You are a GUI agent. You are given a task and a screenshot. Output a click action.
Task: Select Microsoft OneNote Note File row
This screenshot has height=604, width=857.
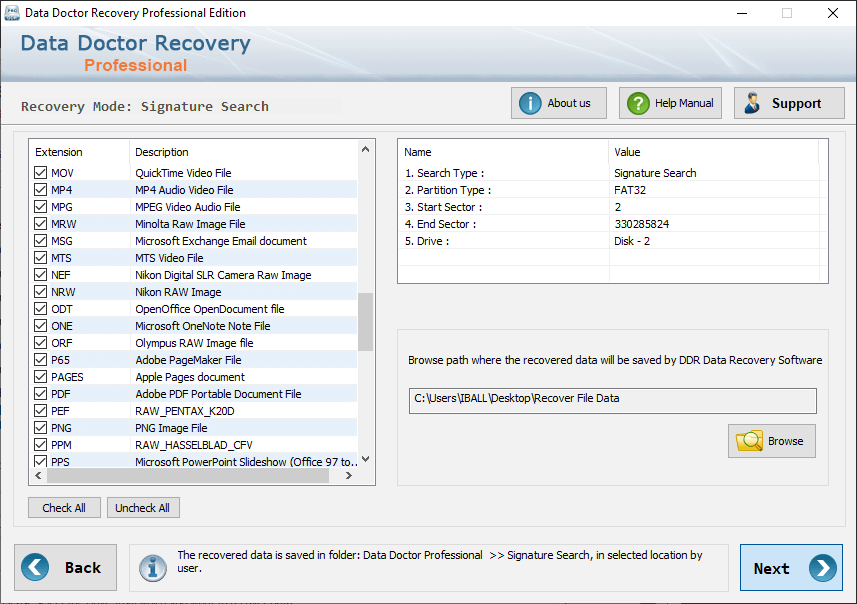click(193, 326)
